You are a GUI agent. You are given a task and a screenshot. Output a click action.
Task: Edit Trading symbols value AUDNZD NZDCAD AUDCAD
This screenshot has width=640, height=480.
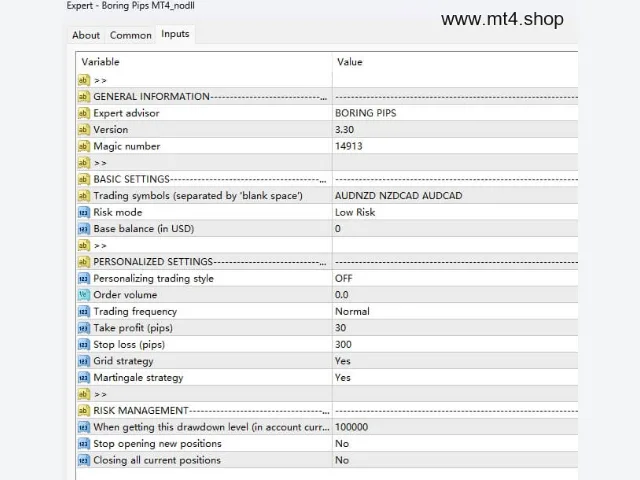pyautogui.click(x=398, y=196)
